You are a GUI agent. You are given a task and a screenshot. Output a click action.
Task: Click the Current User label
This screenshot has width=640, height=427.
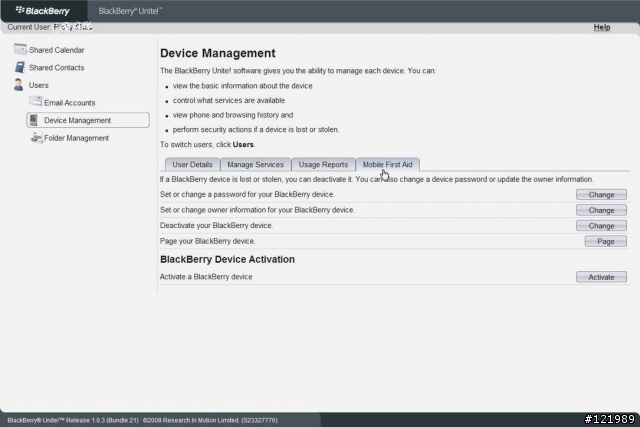coord(29,27)
